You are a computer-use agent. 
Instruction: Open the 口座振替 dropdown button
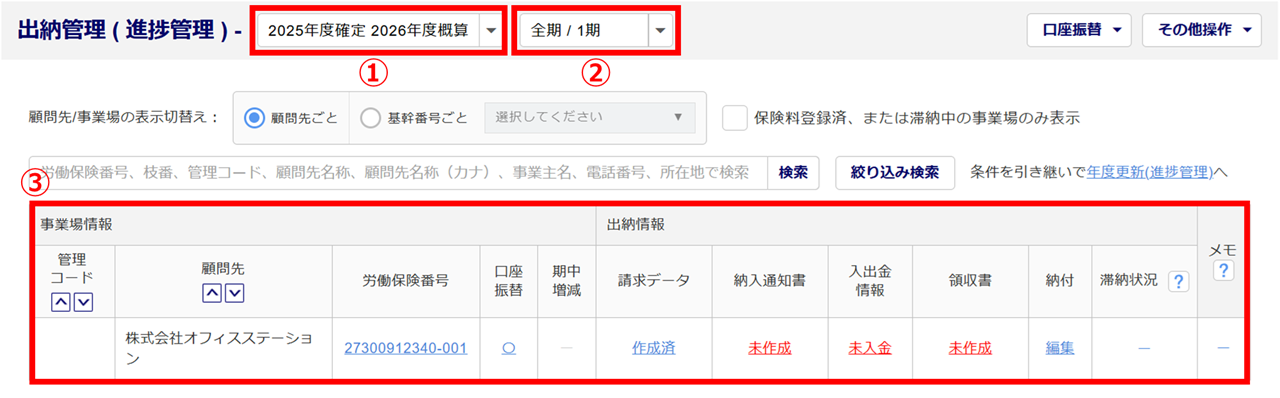(x=1080, y=30)
